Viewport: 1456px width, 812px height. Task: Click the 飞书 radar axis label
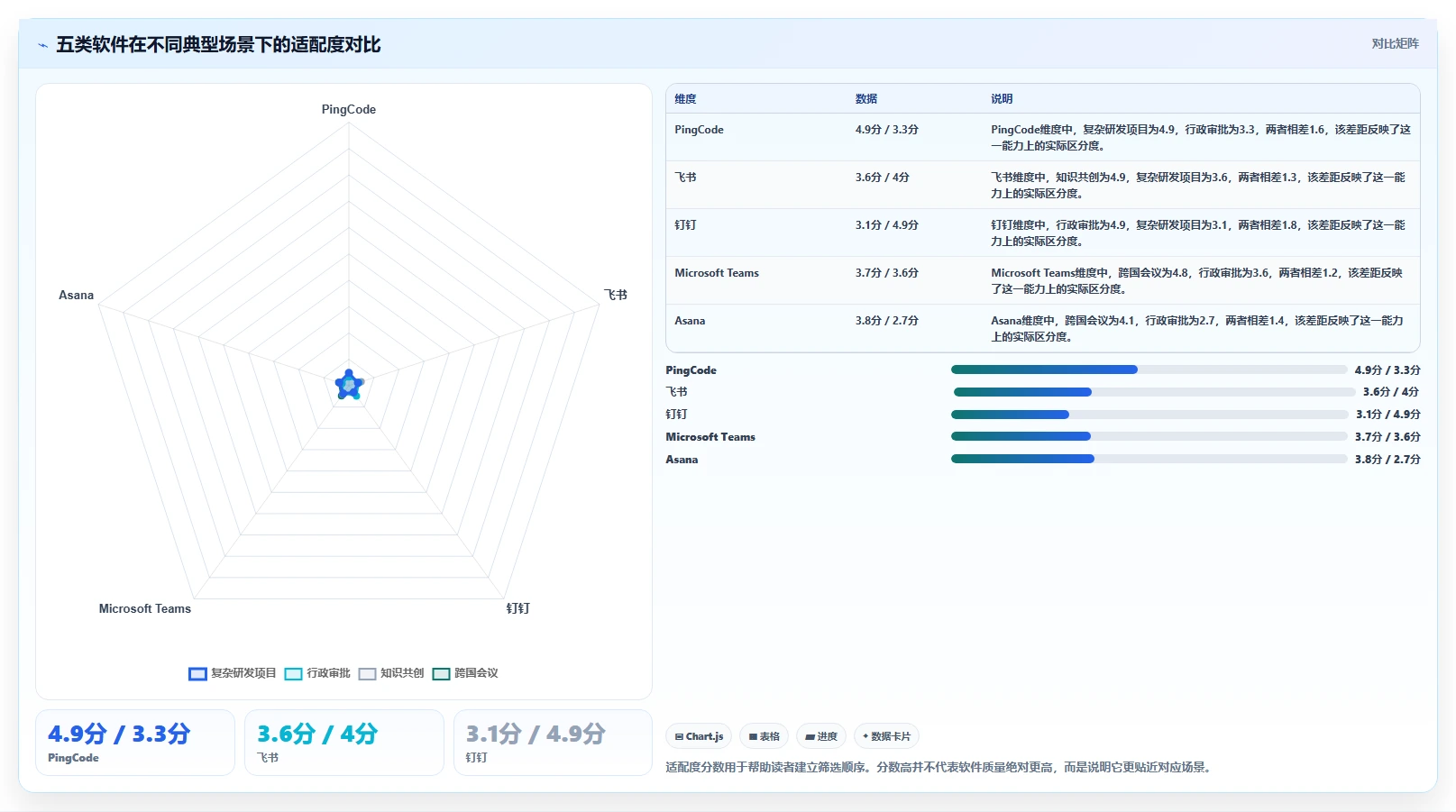tap(616, 295)
